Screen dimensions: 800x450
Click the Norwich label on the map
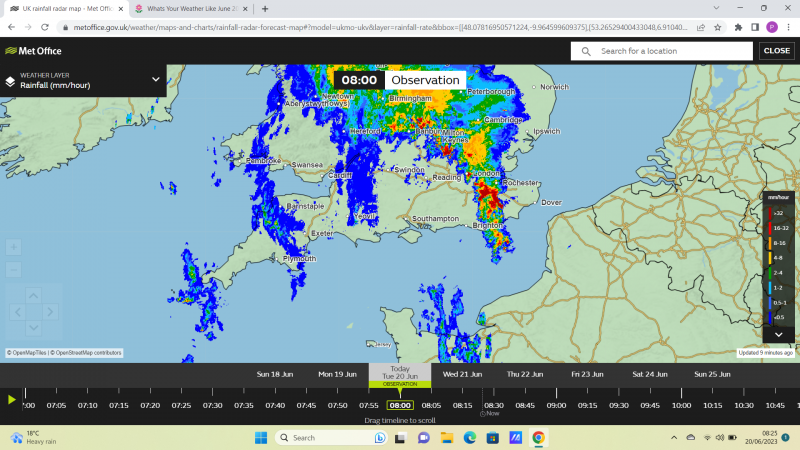coord(554,87)
